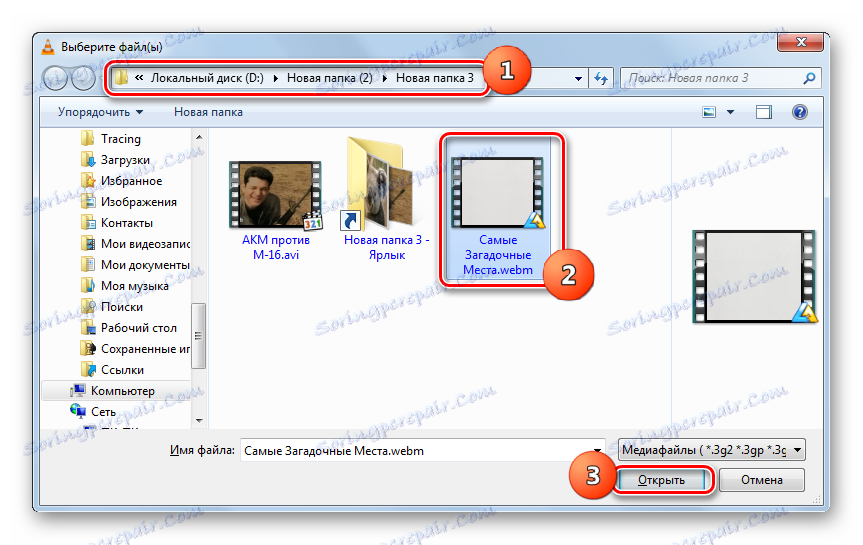The width and height of the screenshot is (863, 545).
Task: Open the file name history dropdown arrow
Action: click(598, 450)
